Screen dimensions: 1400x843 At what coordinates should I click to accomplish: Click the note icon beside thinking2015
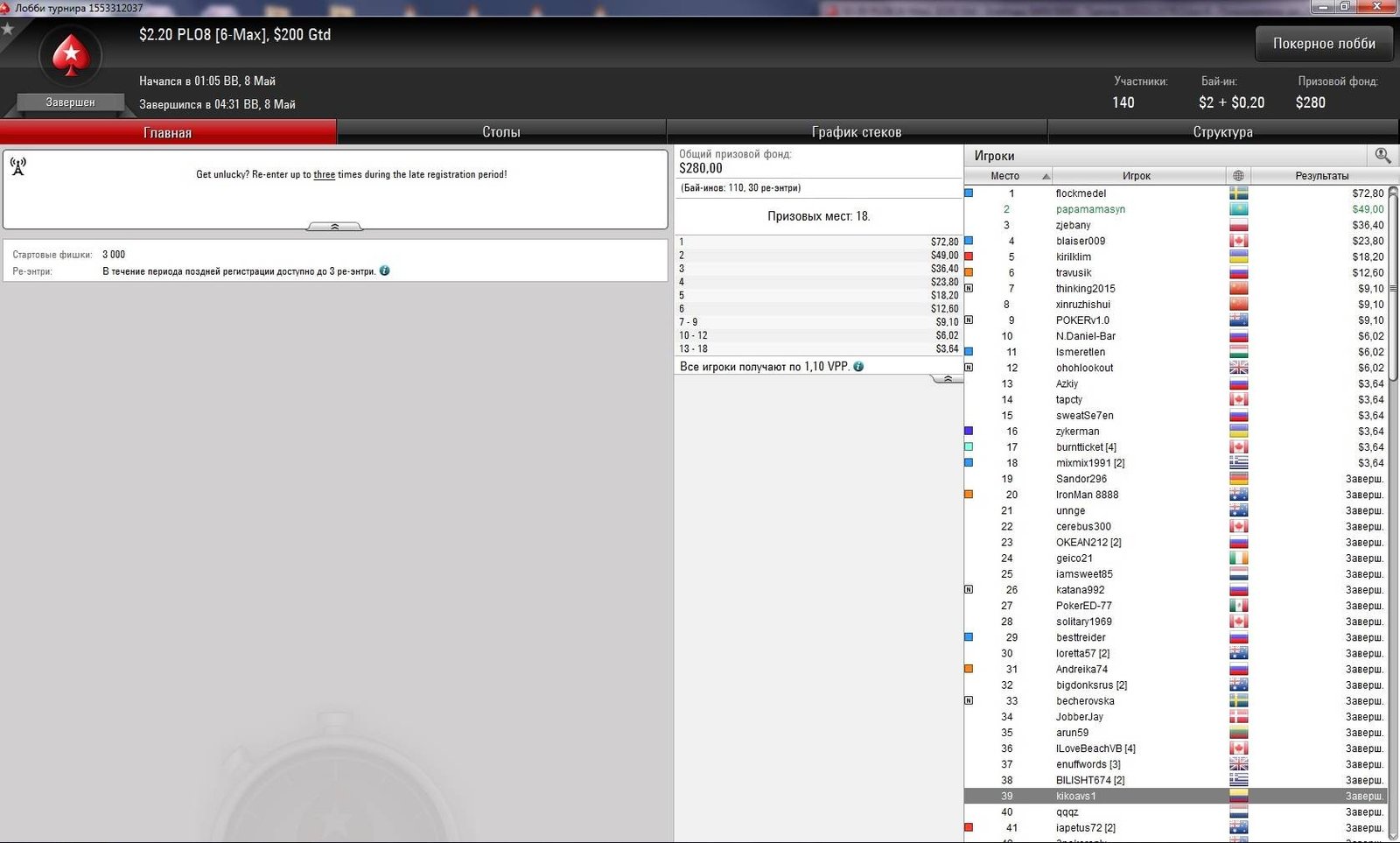coord(969,288)
